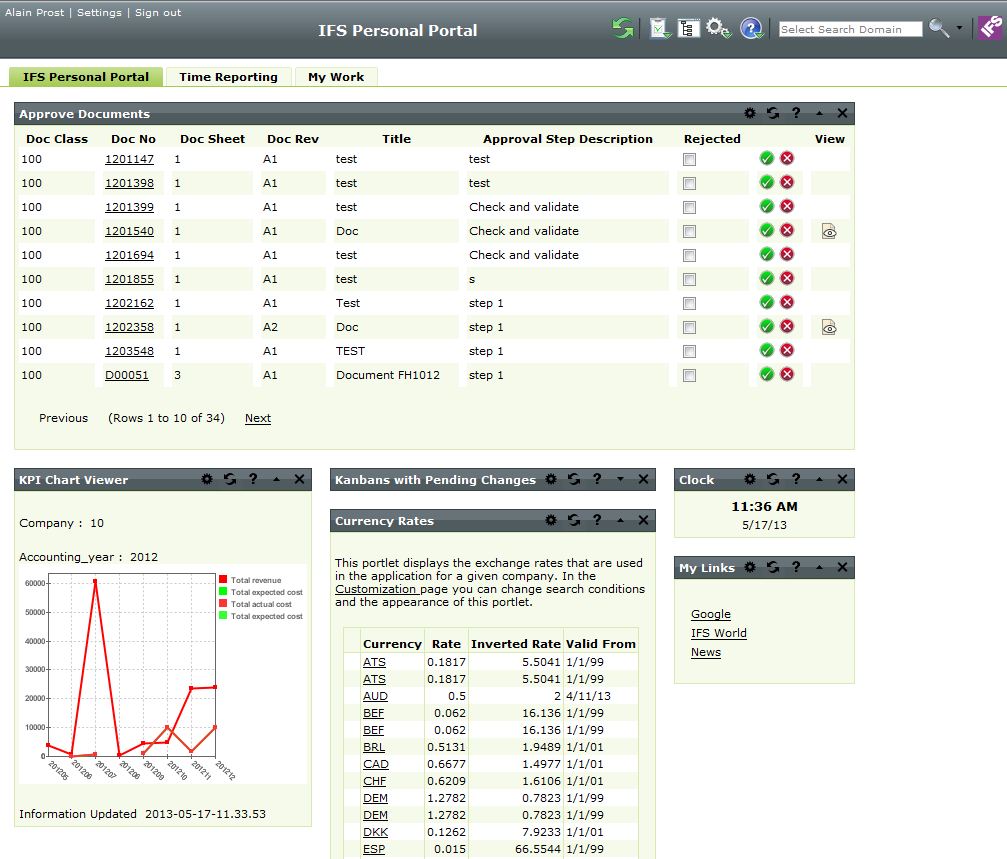Click the Select Search Domain field
Screen dimensions: 1007x859
[850, 30]
